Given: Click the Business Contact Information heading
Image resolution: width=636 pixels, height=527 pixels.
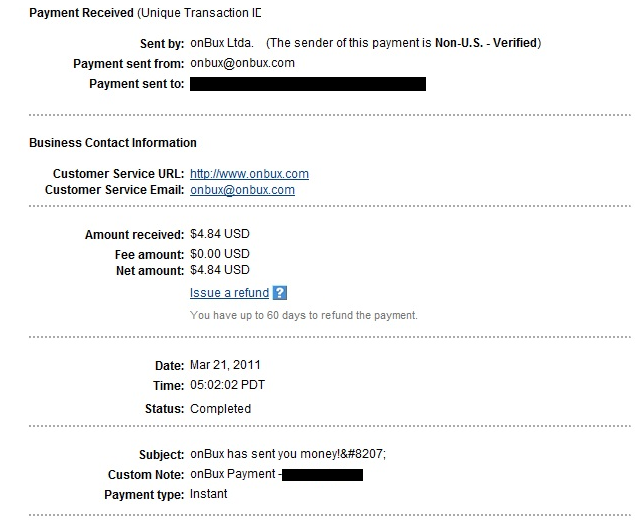Looking at the screenshot, I should 113,143.
